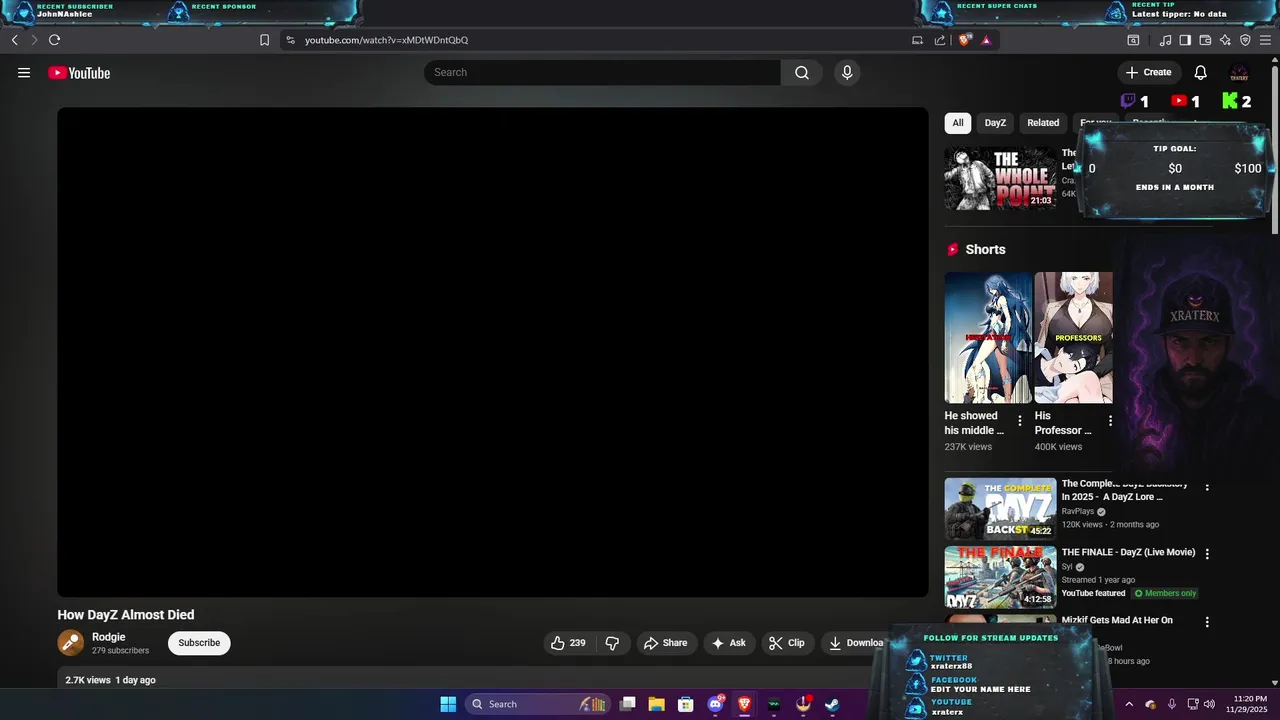This screenshot has width=1280, height=720.
Task: Click the video title How DayZ Almost Died
Action: point(126,615)
